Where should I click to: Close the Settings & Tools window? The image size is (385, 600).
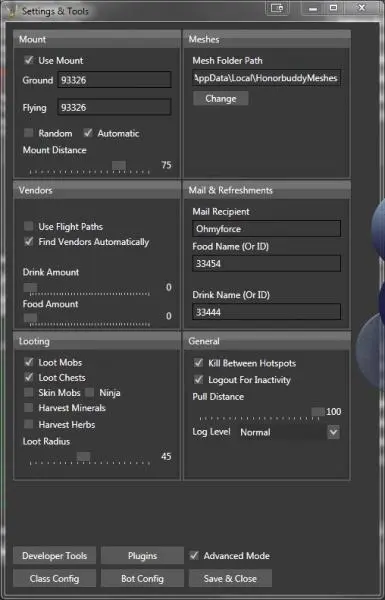click(x=361, y=8)
